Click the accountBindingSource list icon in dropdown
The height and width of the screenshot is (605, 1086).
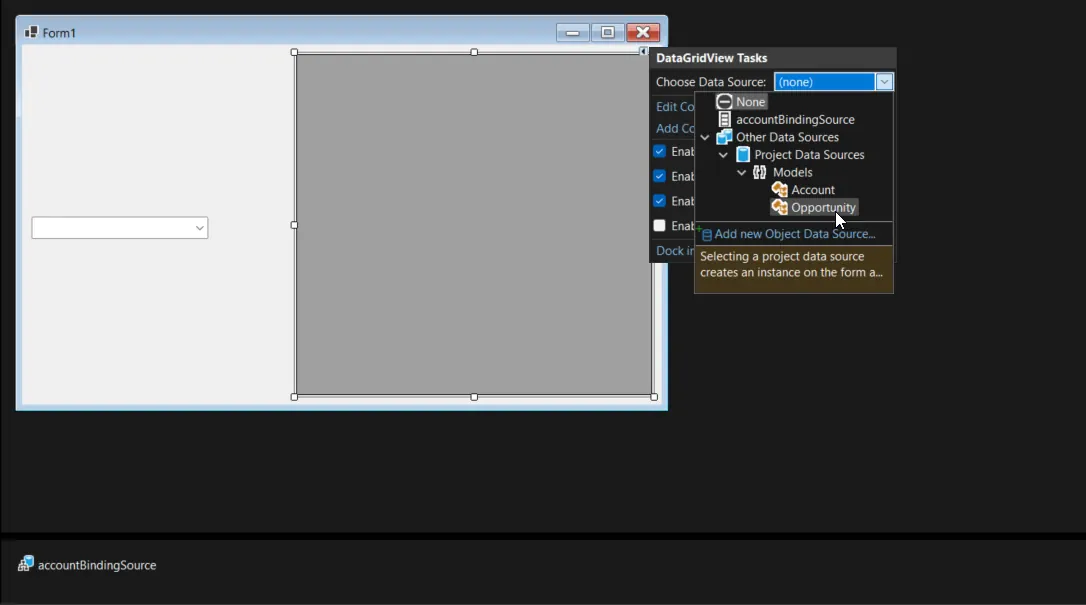pyautogui.click(x=725, y=120)
